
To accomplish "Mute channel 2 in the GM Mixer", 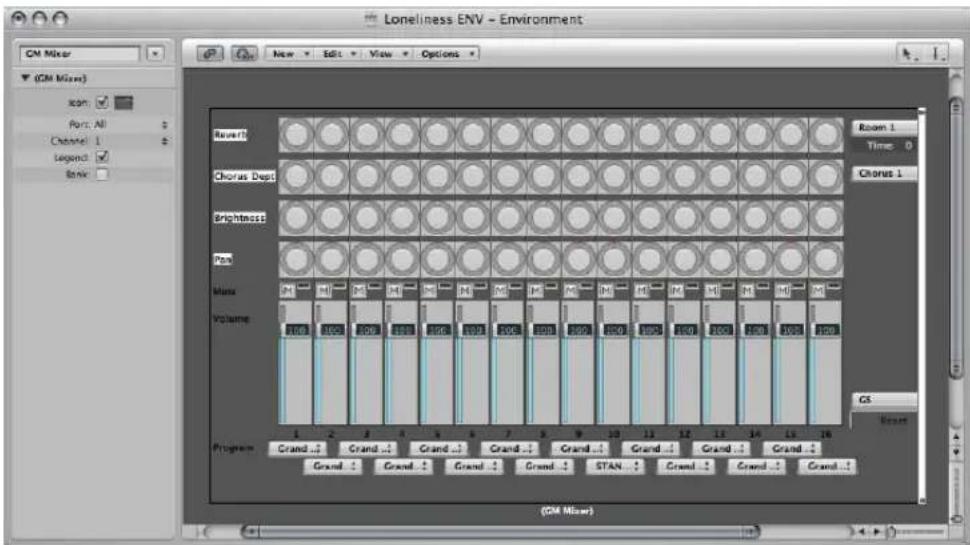I will click(322, 290).
